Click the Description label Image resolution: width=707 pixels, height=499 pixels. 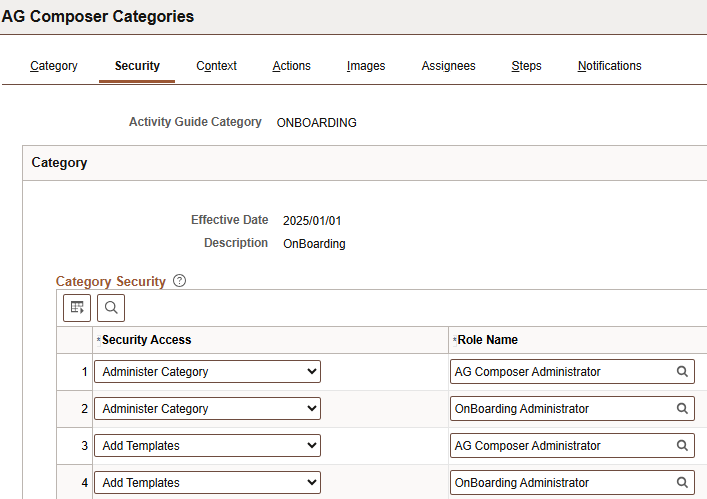click(x=236, y=243)
